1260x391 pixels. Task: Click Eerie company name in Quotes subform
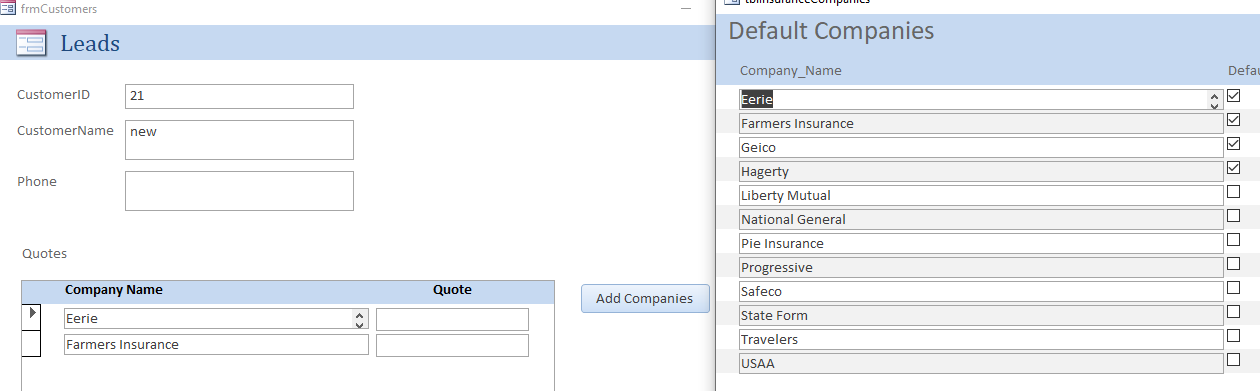click(216, 319)
